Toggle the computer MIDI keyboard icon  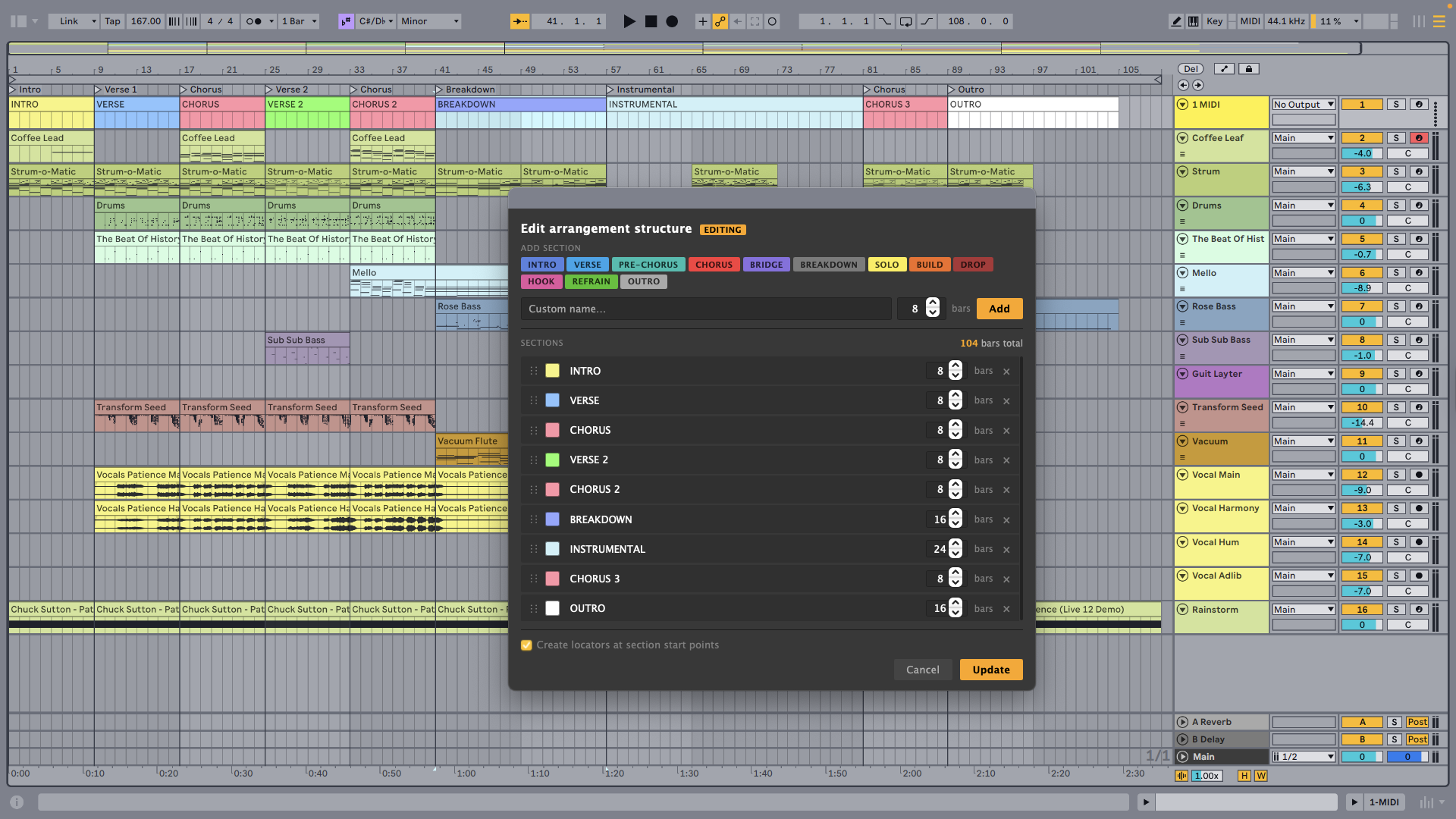click(x=1193, y=21)
